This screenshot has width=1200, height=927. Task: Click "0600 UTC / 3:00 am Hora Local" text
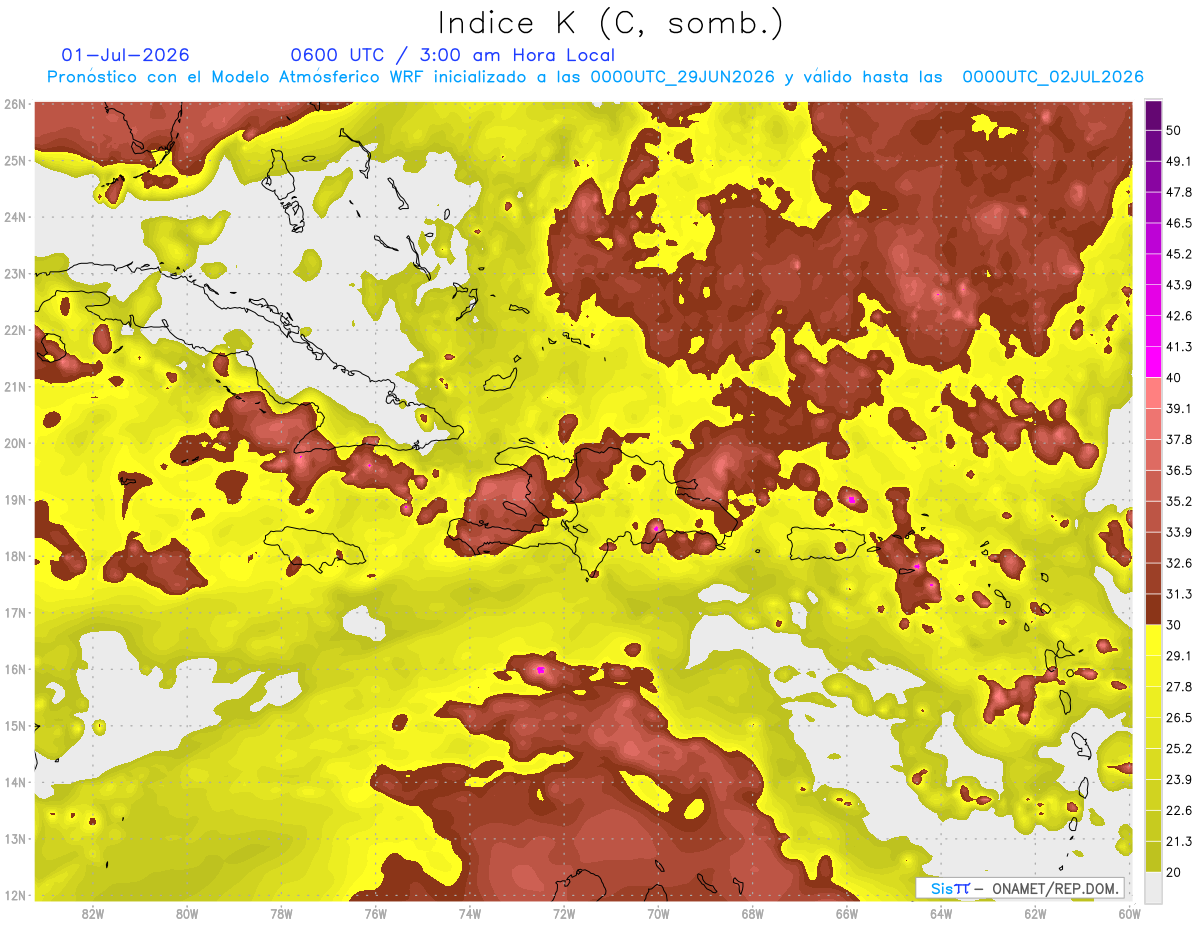click(x=453, y=55)
